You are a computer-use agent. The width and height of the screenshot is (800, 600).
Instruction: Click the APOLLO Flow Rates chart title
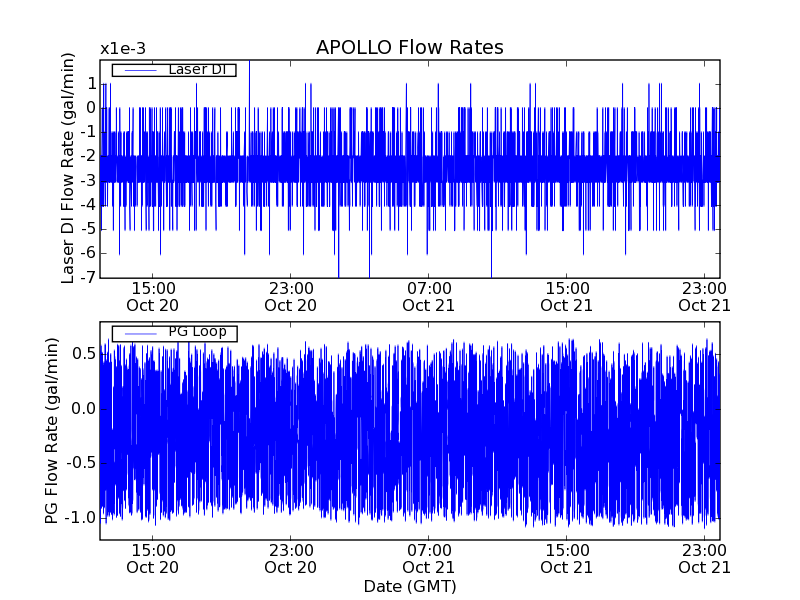(409, 48)
